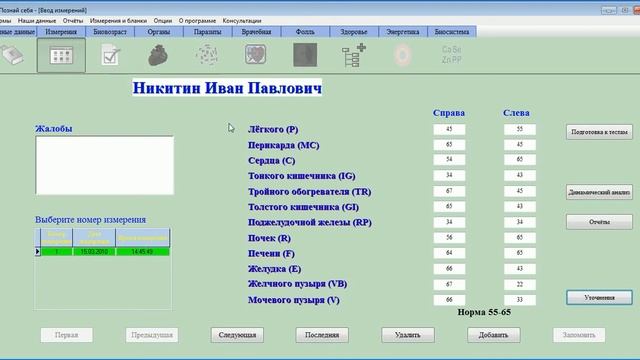Viewport: 640px width, 360px height.
Task: Click the disabled Предыдущая button
Action: pyautogui.click(x=152, y=335)
